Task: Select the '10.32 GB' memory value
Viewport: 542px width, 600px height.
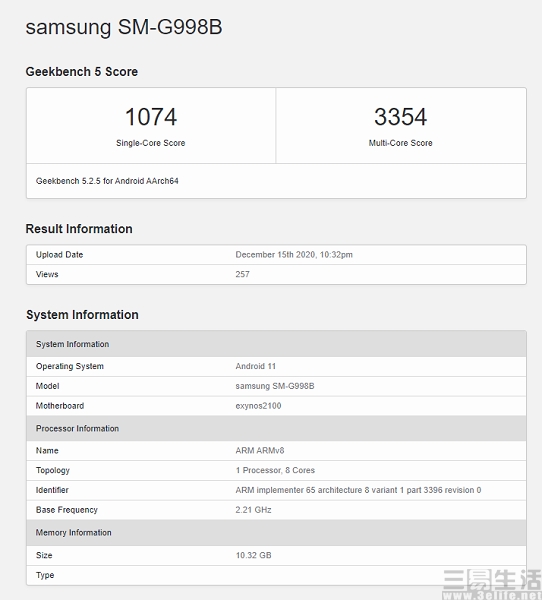Action: 253,555
